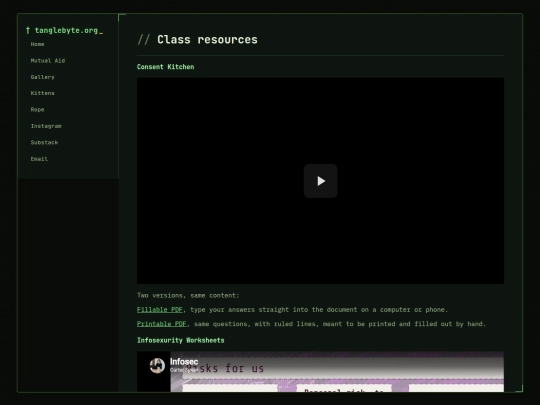540x405 pixels.
Task: Select the Consent Kitchen heading
Action: pos(165,67)
